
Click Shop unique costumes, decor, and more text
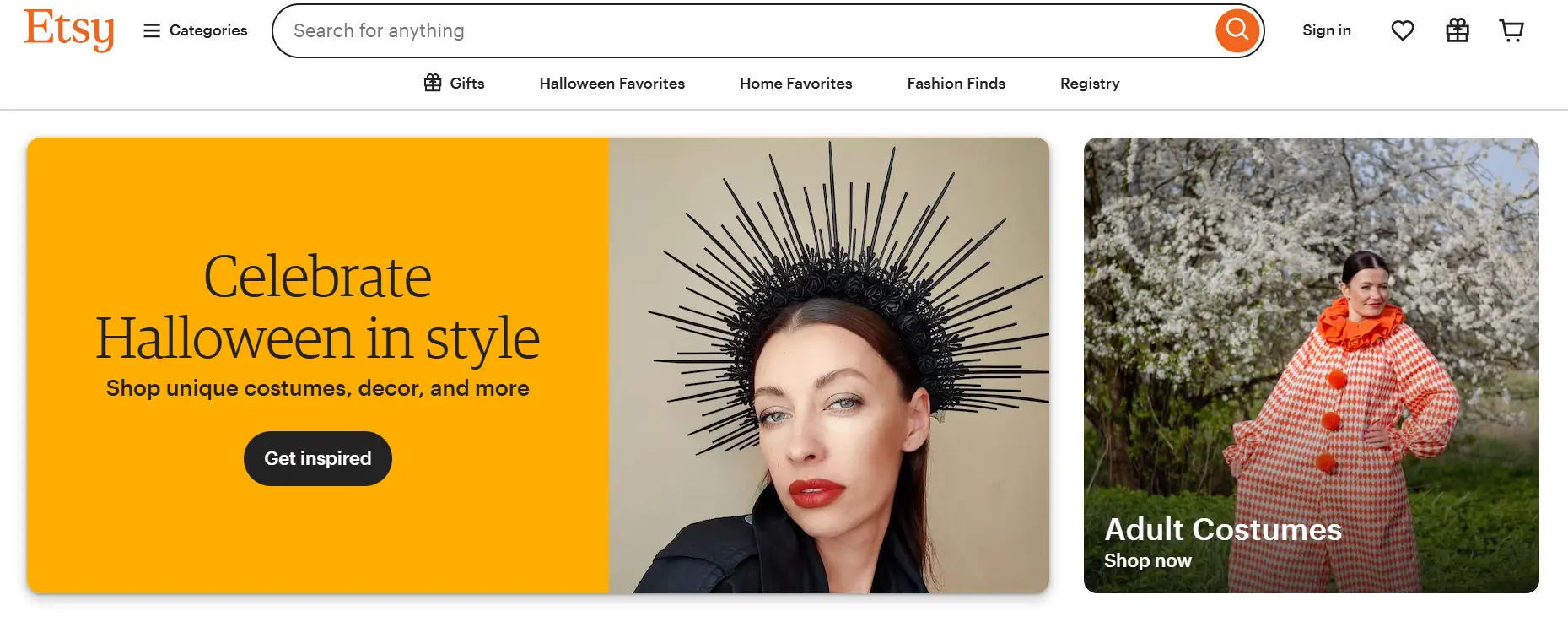coord(318,388)
